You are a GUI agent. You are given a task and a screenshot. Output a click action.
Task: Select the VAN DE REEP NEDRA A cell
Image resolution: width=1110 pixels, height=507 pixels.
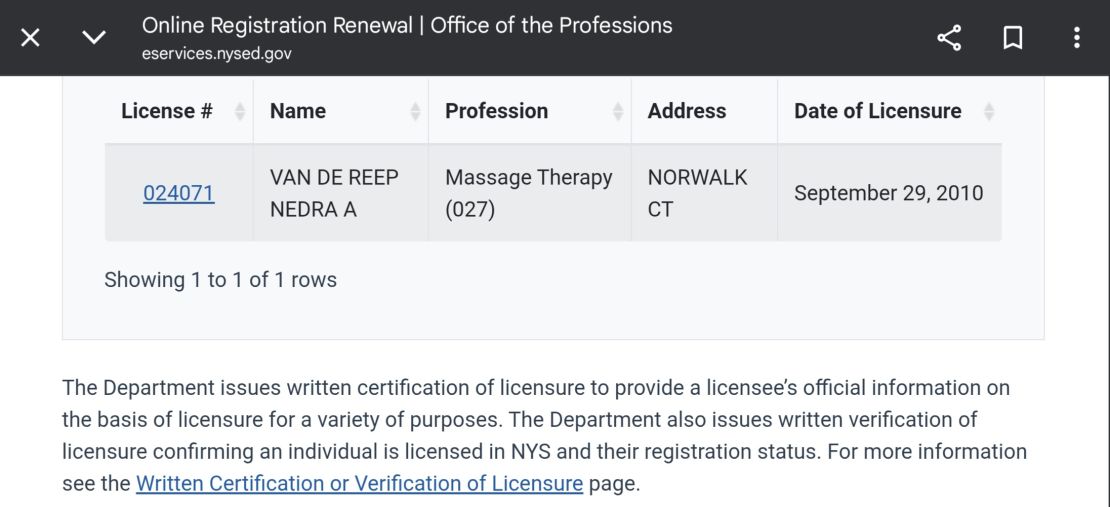pos(334,193)
